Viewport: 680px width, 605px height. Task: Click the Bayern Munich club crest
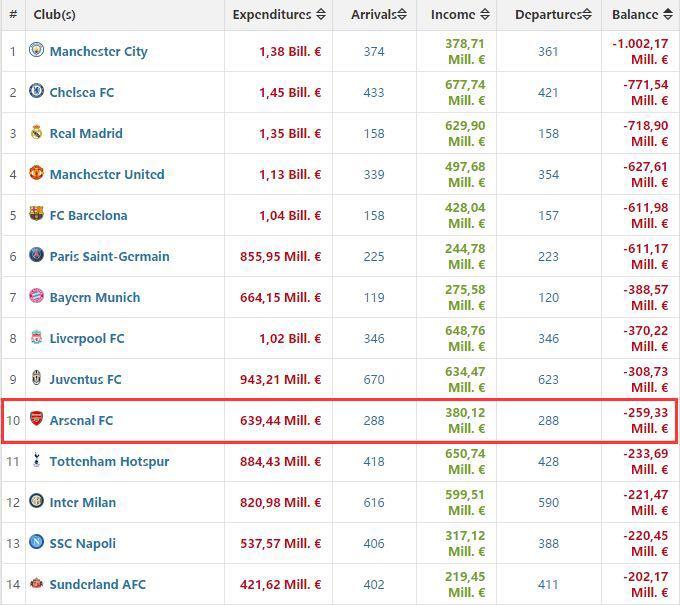click(x=37, y=297)
